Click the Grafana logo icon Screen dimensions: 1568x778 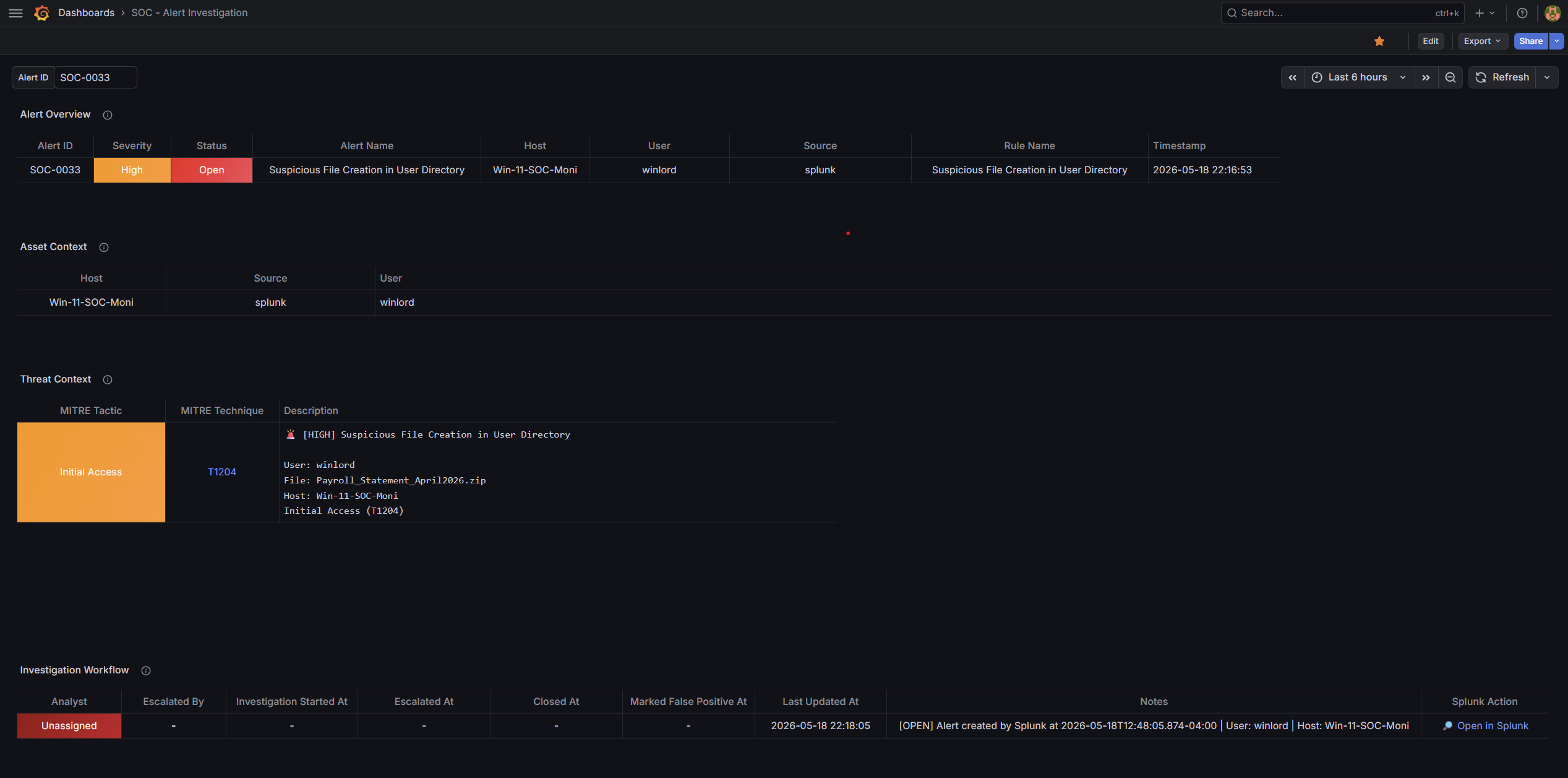41,13
